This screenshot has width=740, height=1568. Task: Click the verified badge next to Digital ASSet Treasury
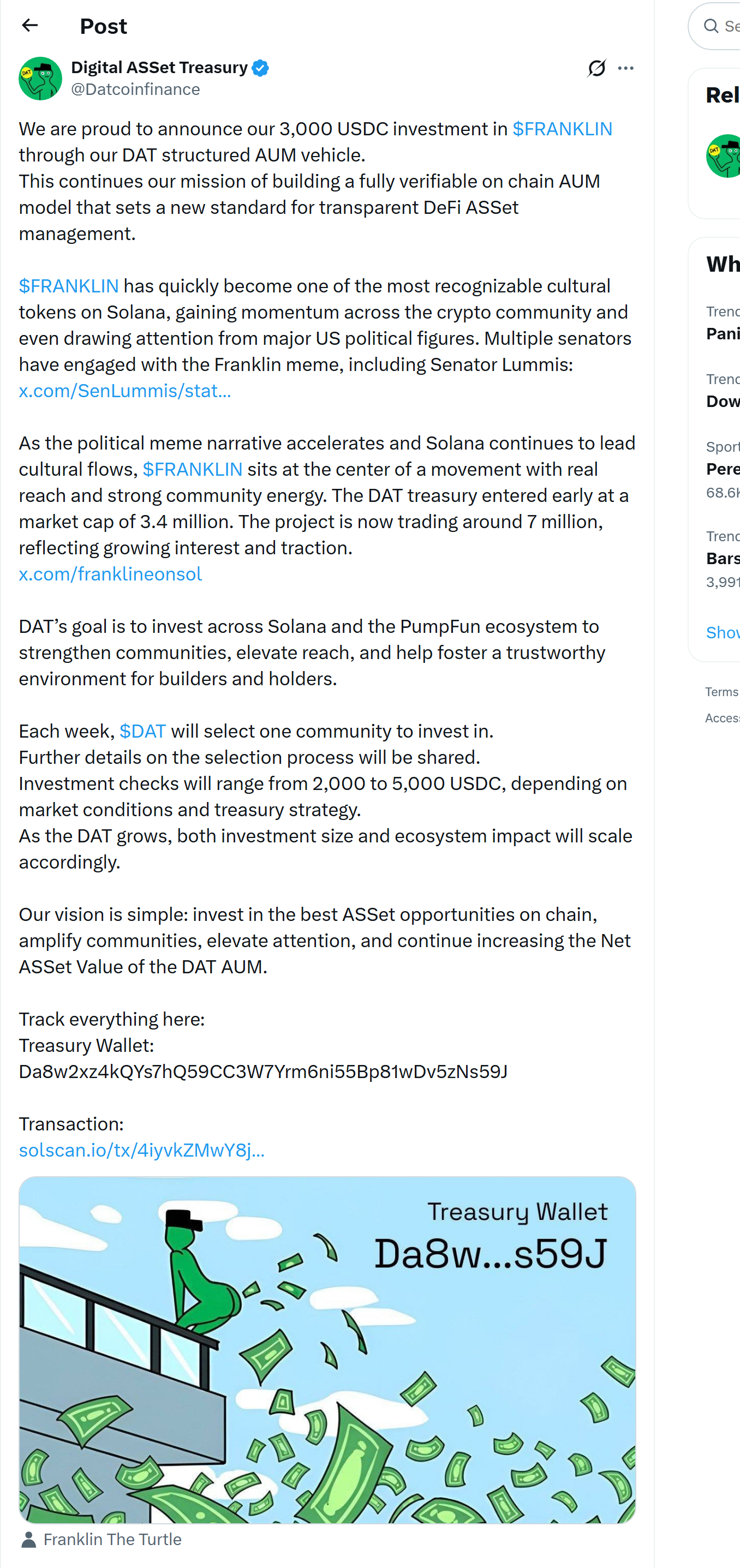(x=259, y=68)
